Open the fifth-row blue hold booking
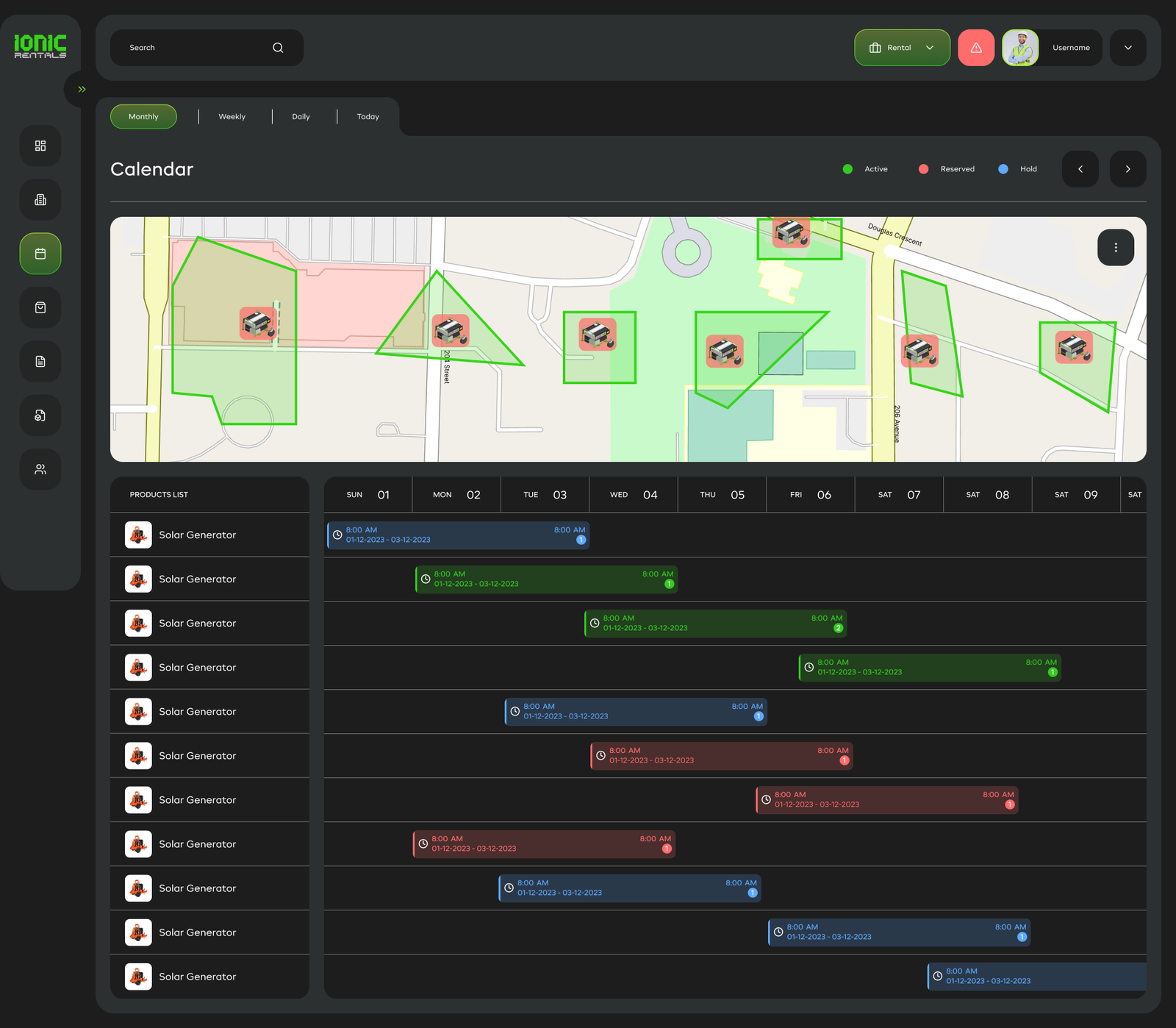This screenshot has height=1028, width=1176. pos(637,712)
